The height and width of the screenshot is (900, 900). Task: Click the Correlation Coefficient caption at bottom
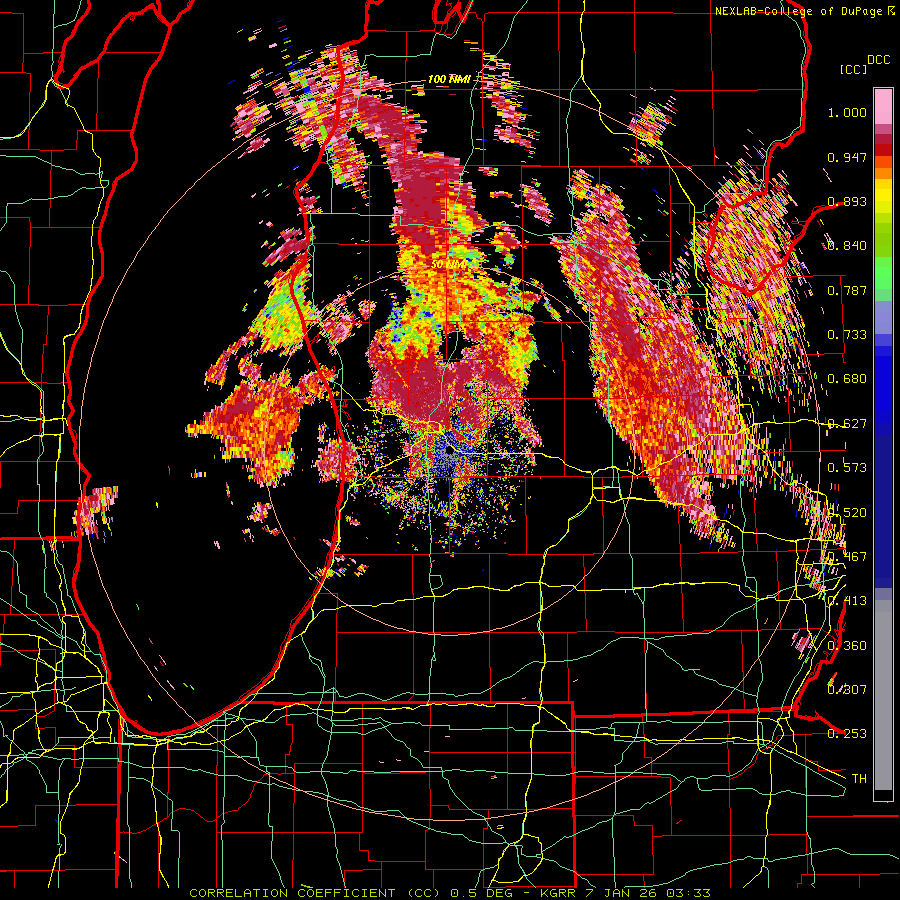click(x=449, y=893)
